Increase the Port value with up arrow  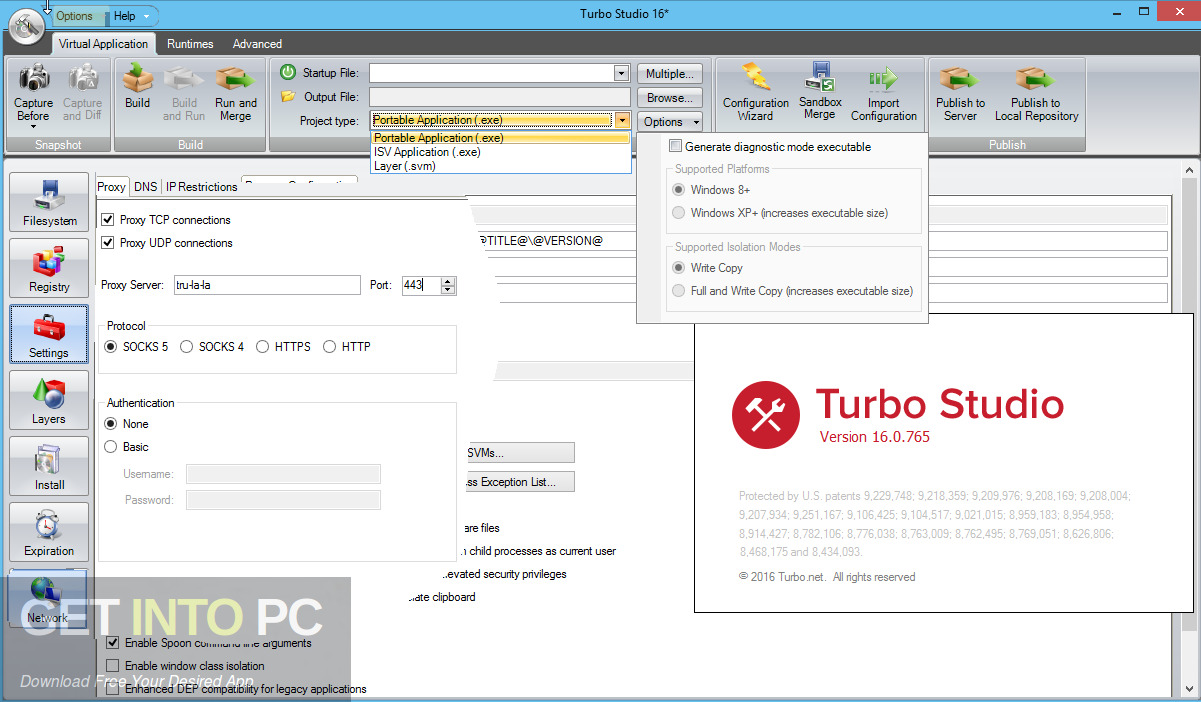(x=448, y=281)
